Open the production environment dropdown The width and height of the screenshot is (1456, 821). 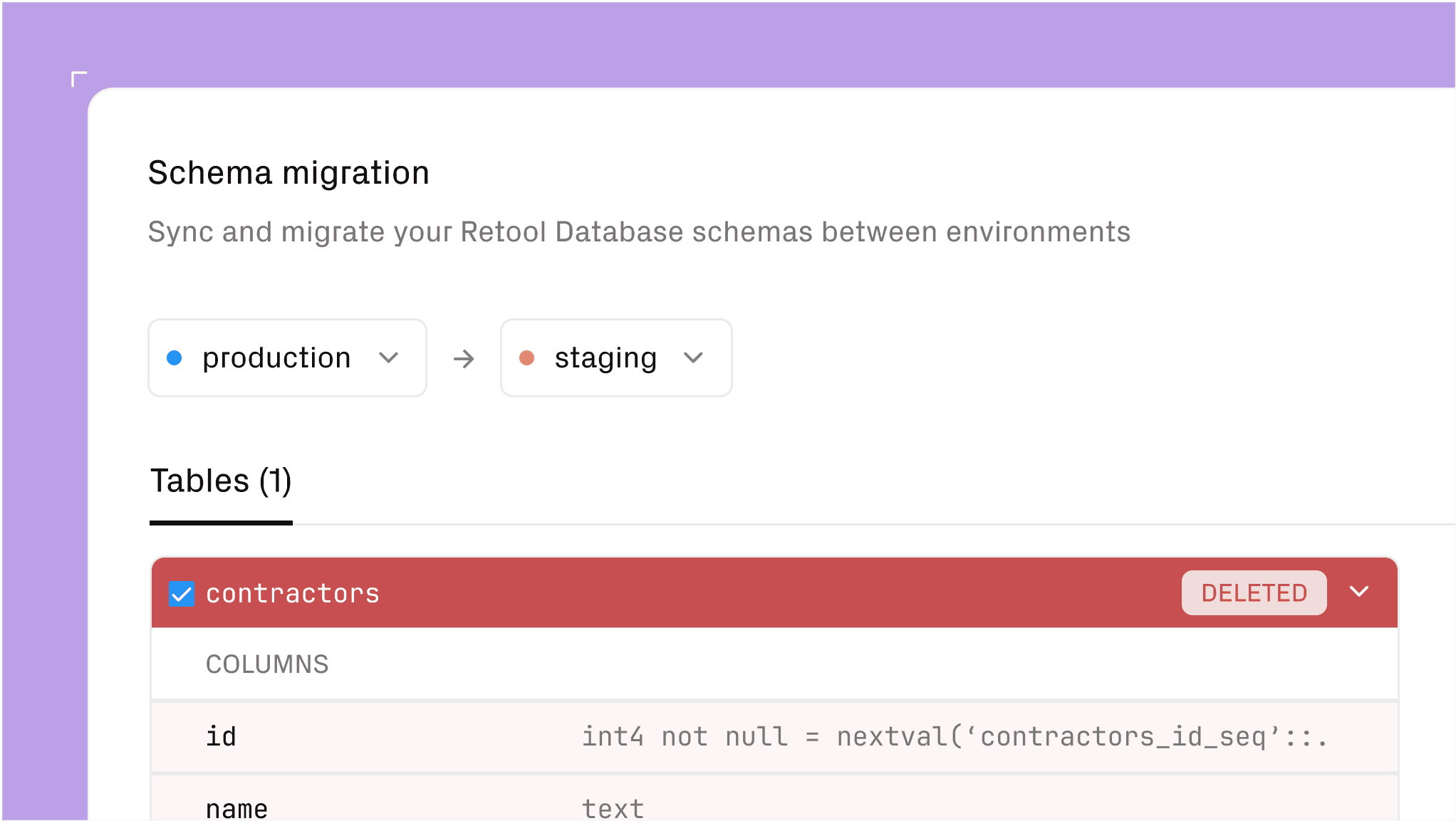286,358
